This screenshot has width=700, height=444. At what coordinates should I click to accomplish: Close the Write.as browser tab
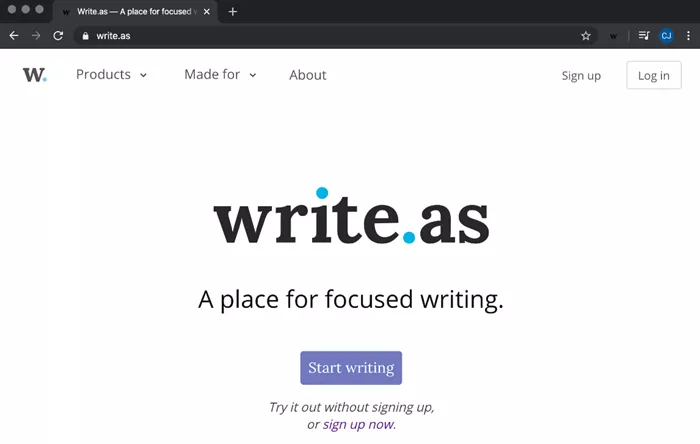pyautogui.click(x=207, y=12)
